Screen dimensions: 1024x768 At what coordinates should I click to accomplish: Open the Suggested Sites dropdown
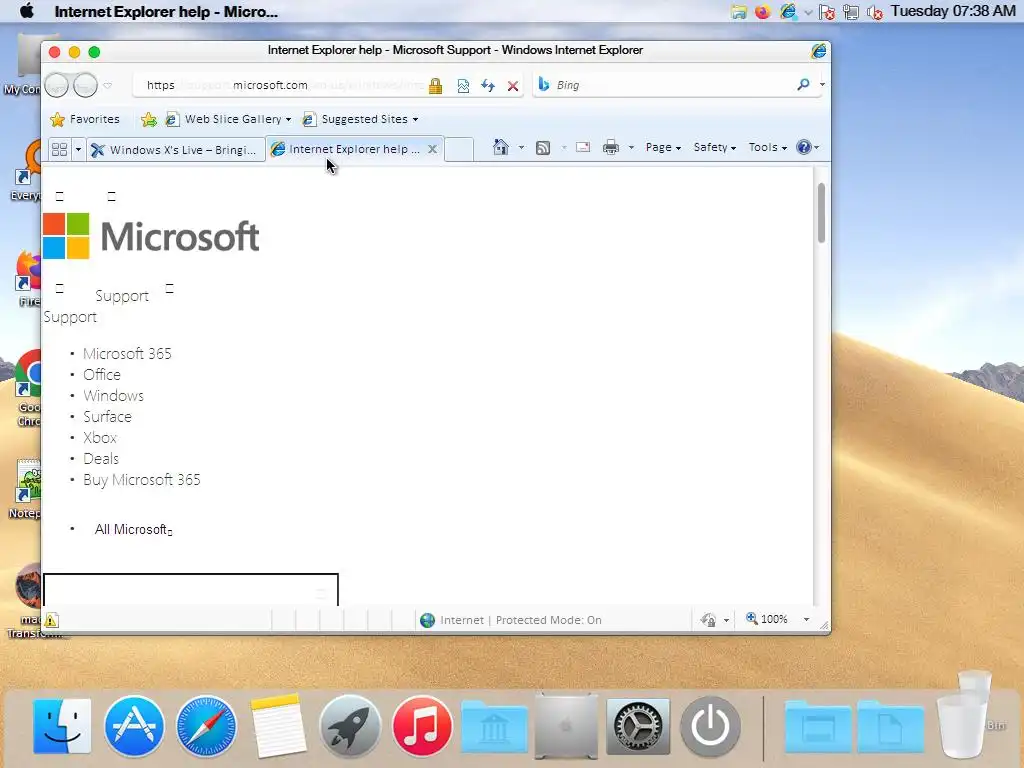[360, 119]
